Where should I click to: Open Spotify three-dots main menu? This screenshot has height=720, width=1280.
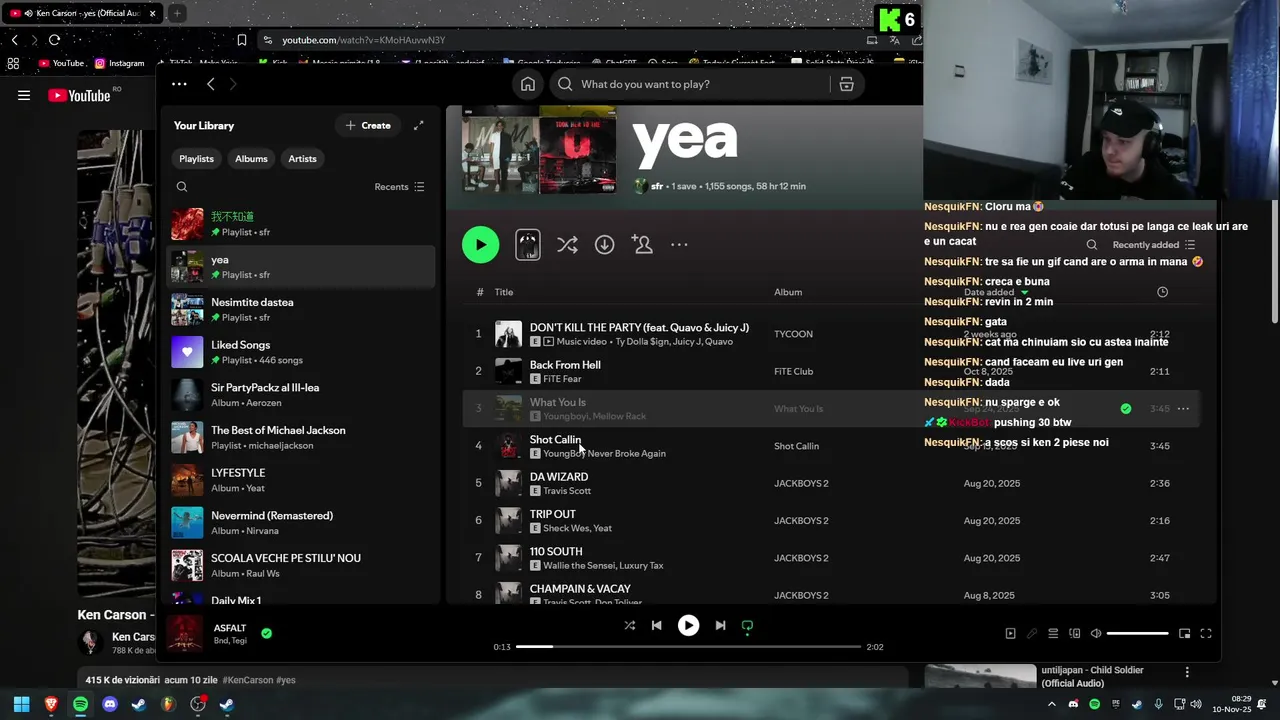click(x=179, y=84)
